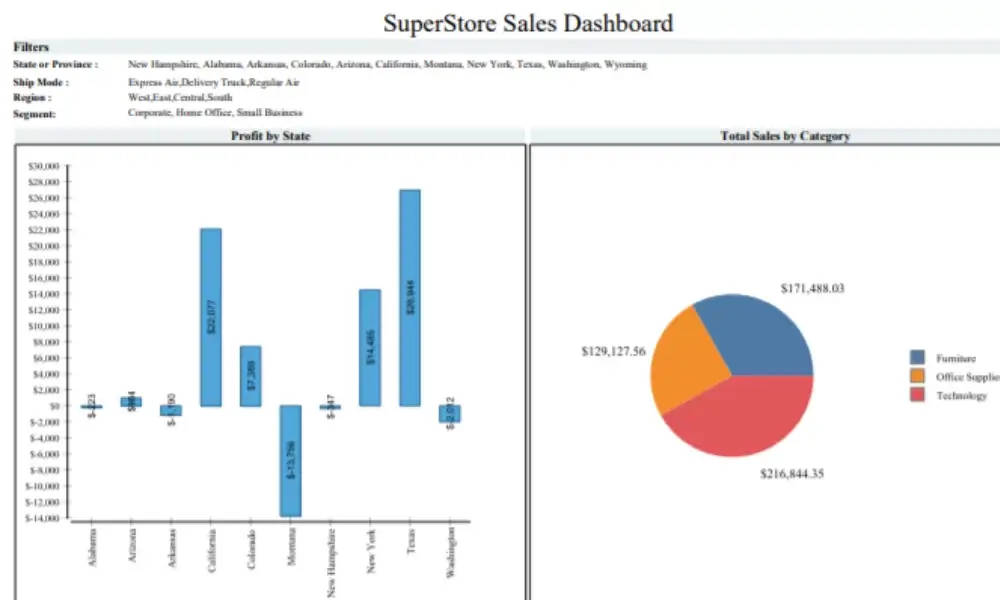Image resolution: width=1000 pixels, height=600 pixels.
Task: Select the Colorado profit bar
Action: [251, 376]
